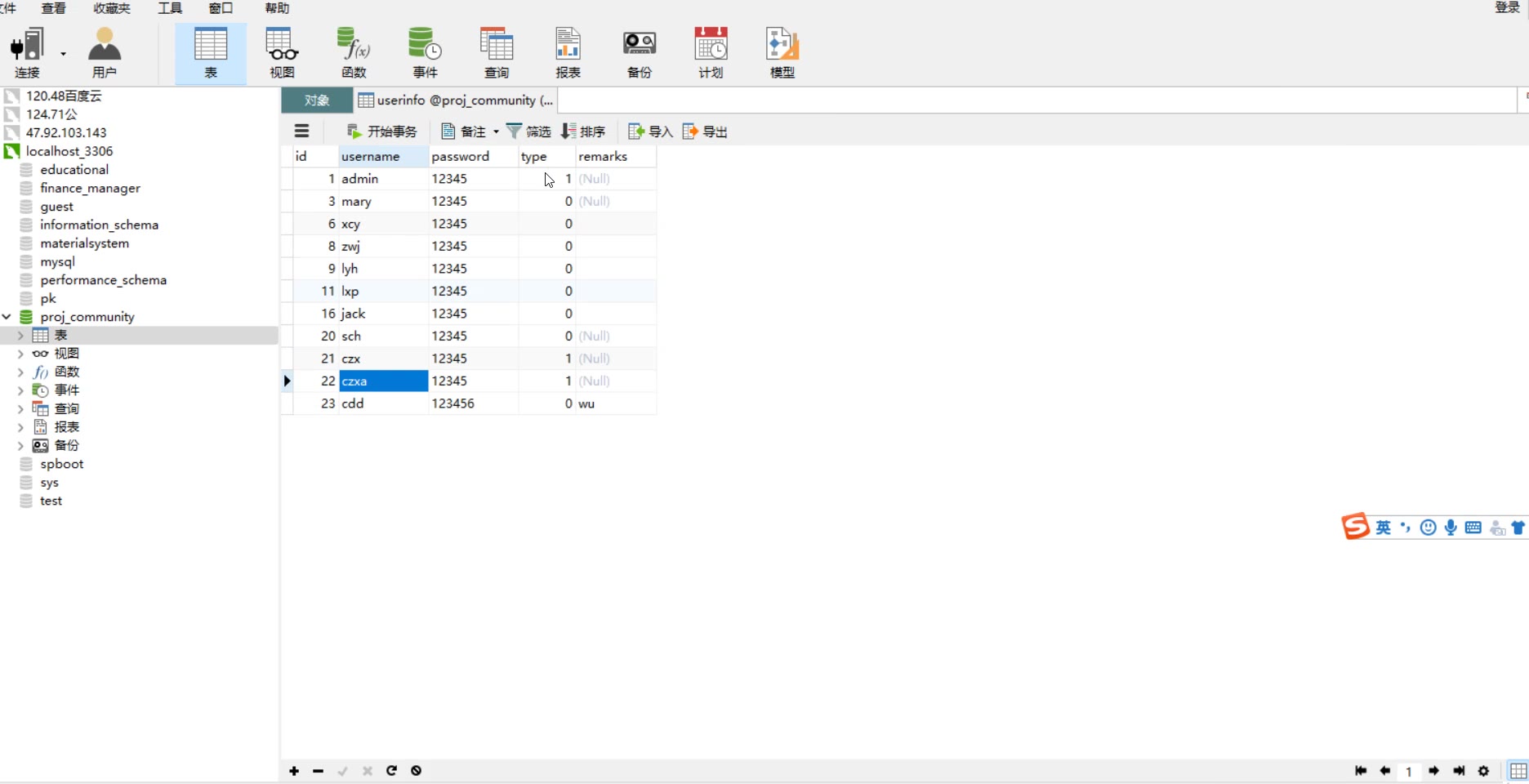Open the 事件 (Event) objects
The image size is (1529, 784).
[x=425, y=53]
